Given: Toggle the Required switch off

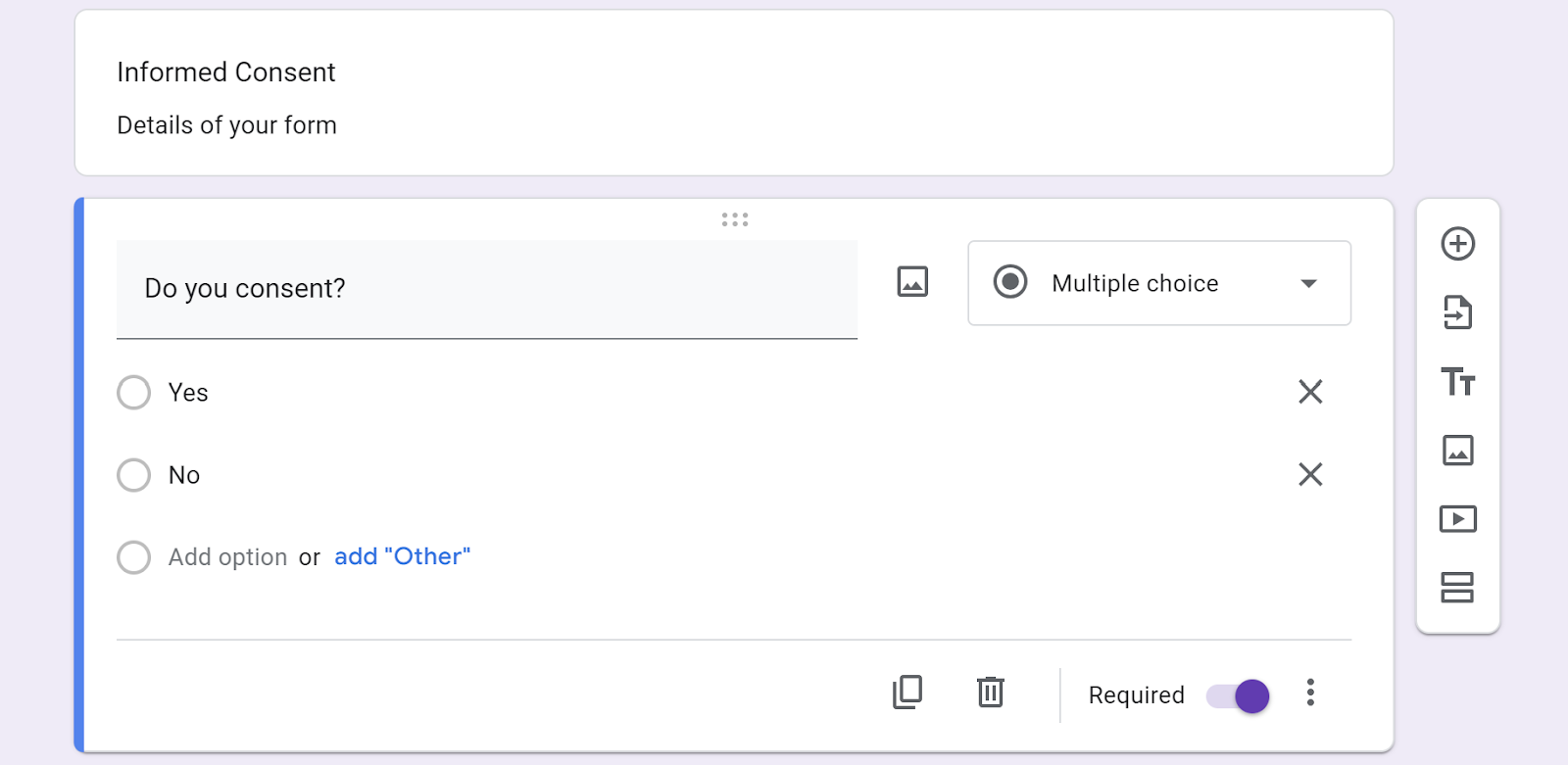Looking at the screenshot, I should coord(1239,696).
